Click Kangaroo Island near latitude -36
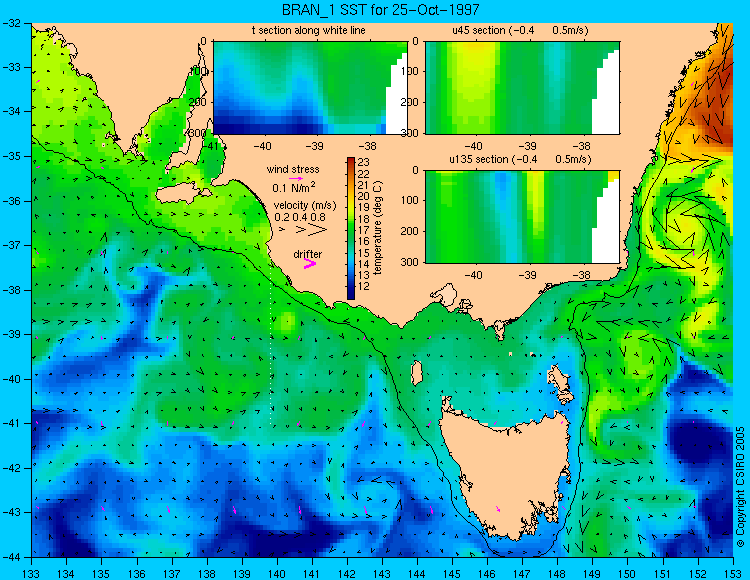This screenshot has height=580, width=750. (181, 195)
